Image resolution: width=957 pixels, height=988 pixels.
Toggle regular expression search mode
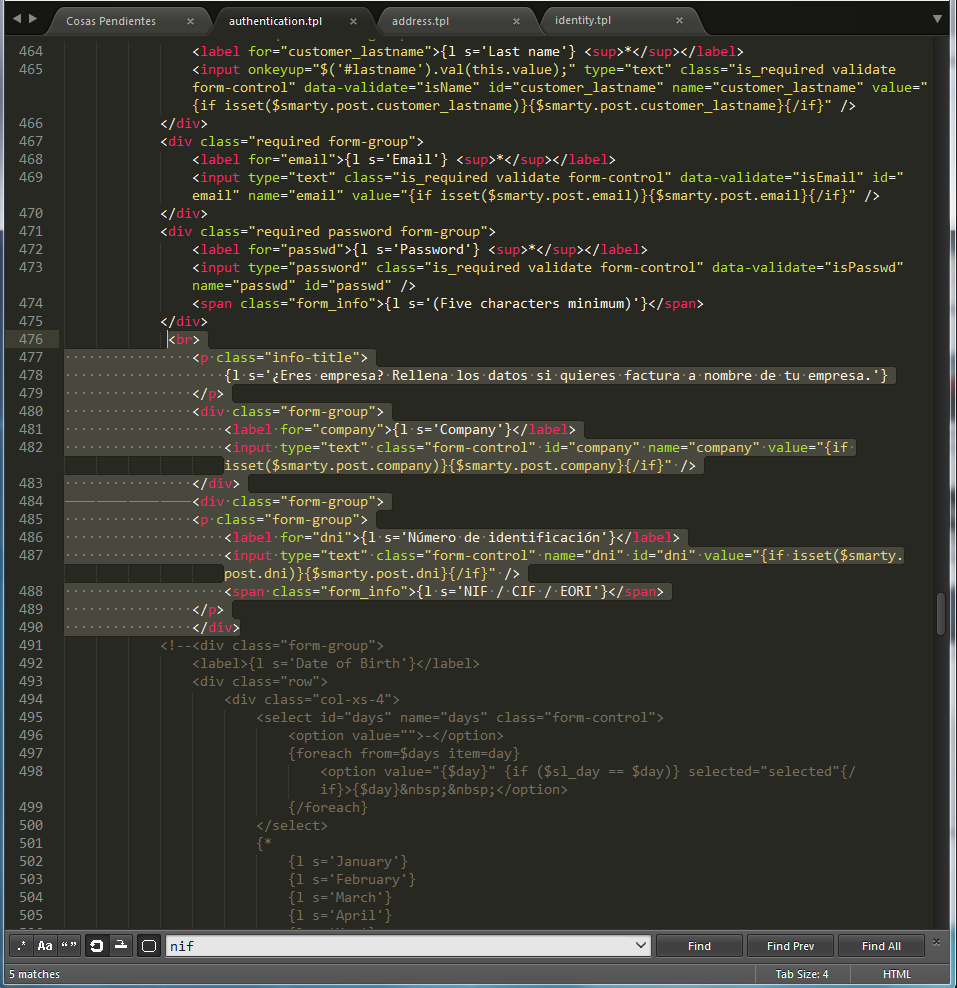pyautogui.click(x=21, y=946)
